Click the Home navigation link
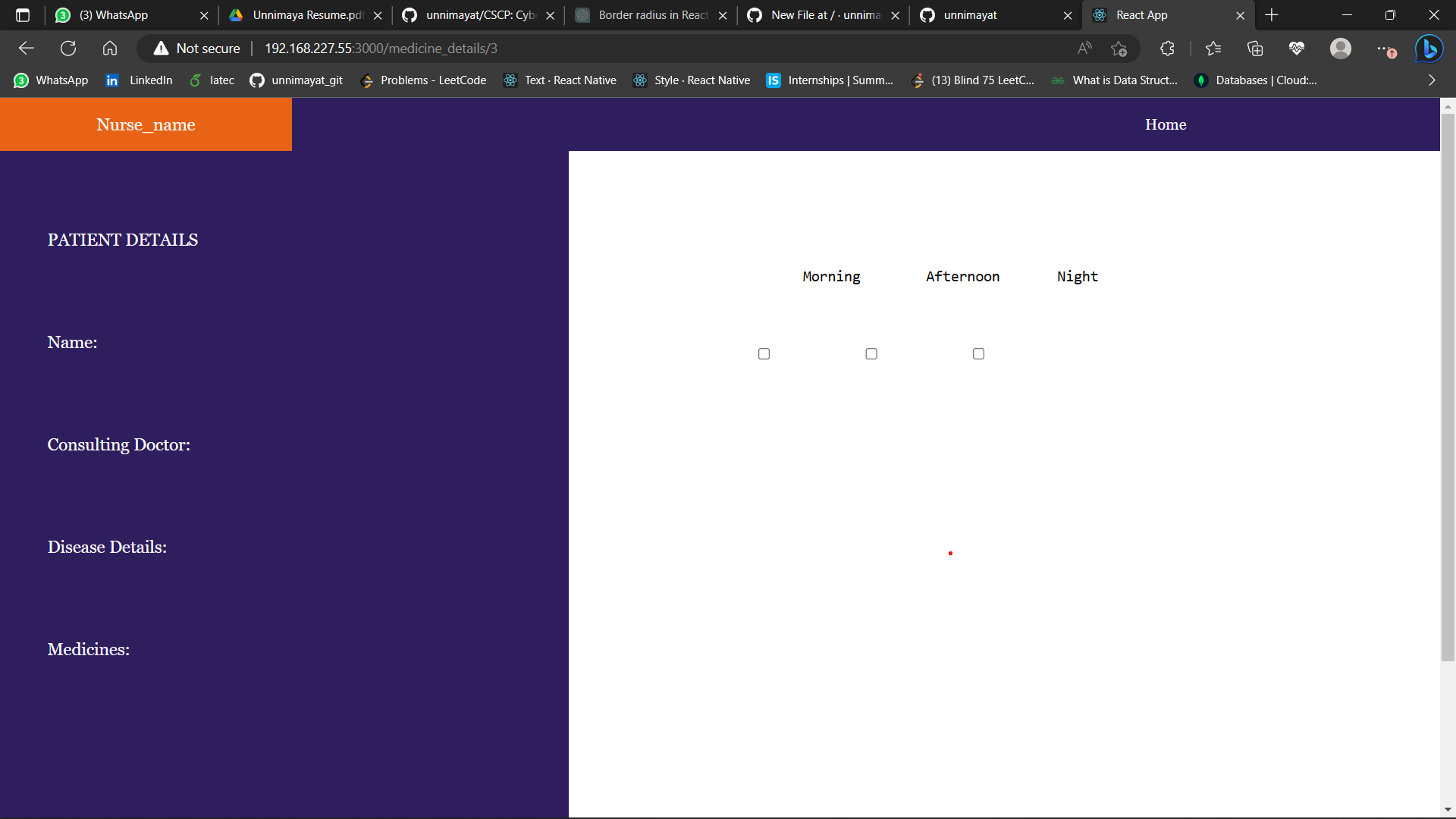1456x819 pixels. pyautogui.click(x=1165, y=124)
